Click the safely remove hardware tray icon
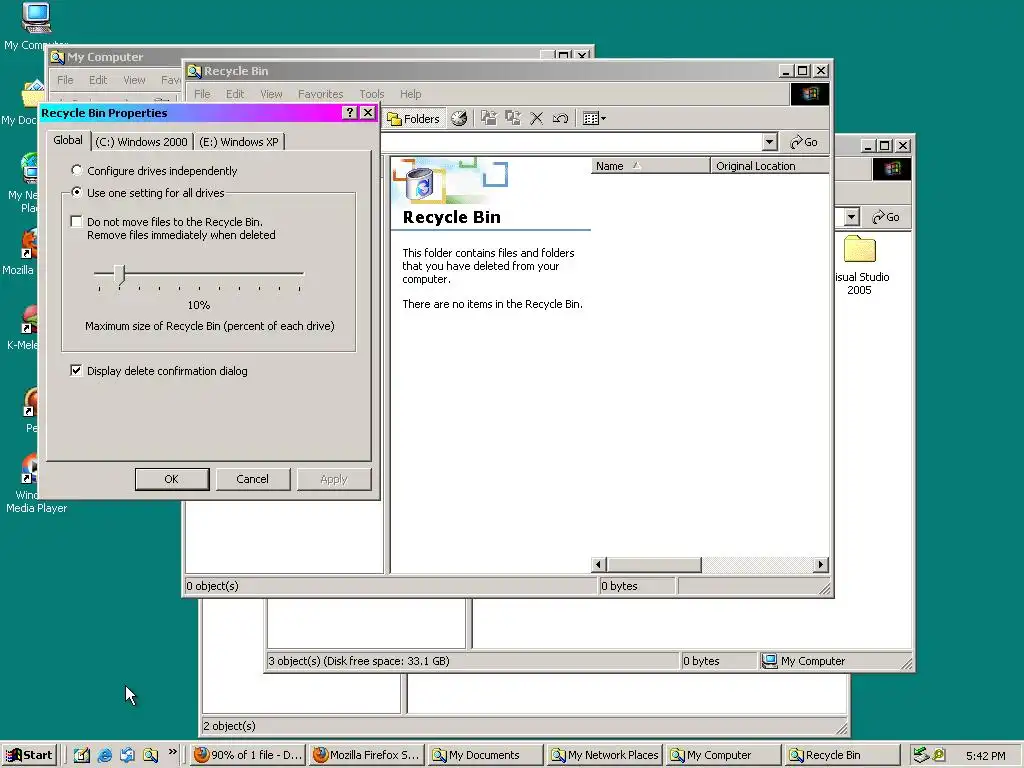This screenshot has height=768, width=1024. pos(921,755)
